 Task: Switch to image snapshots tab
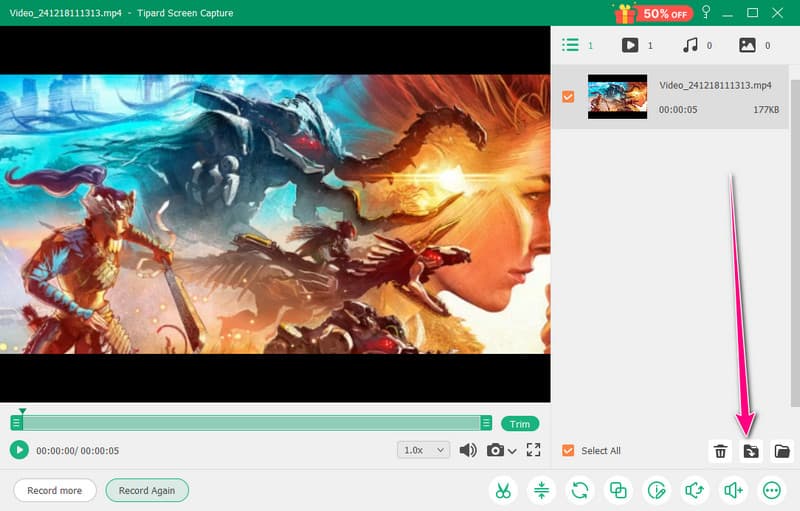(x=755, y=45)
